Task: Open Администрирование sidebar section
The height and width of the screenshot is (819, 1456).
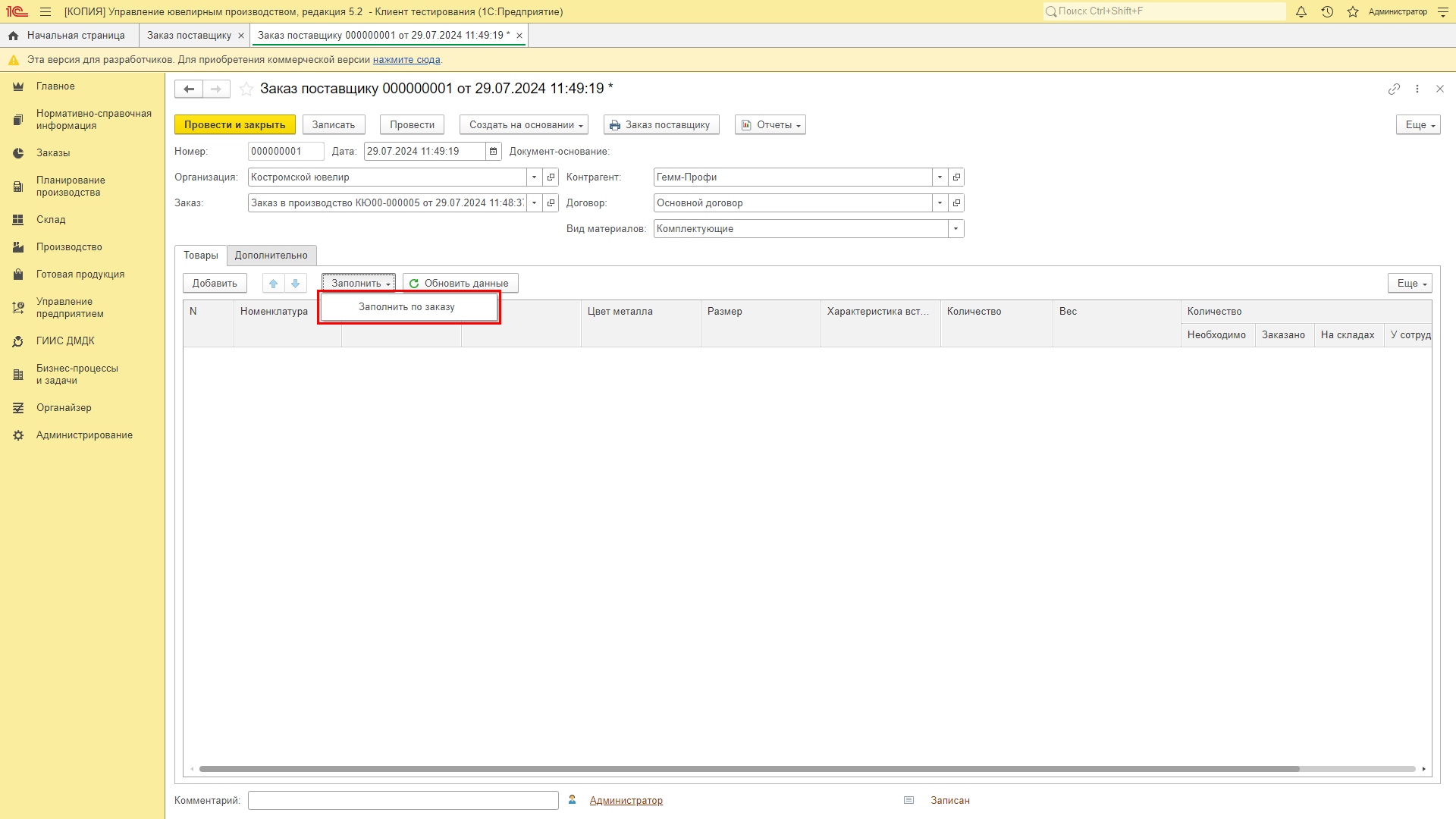Action: click(x=82, y=435)
